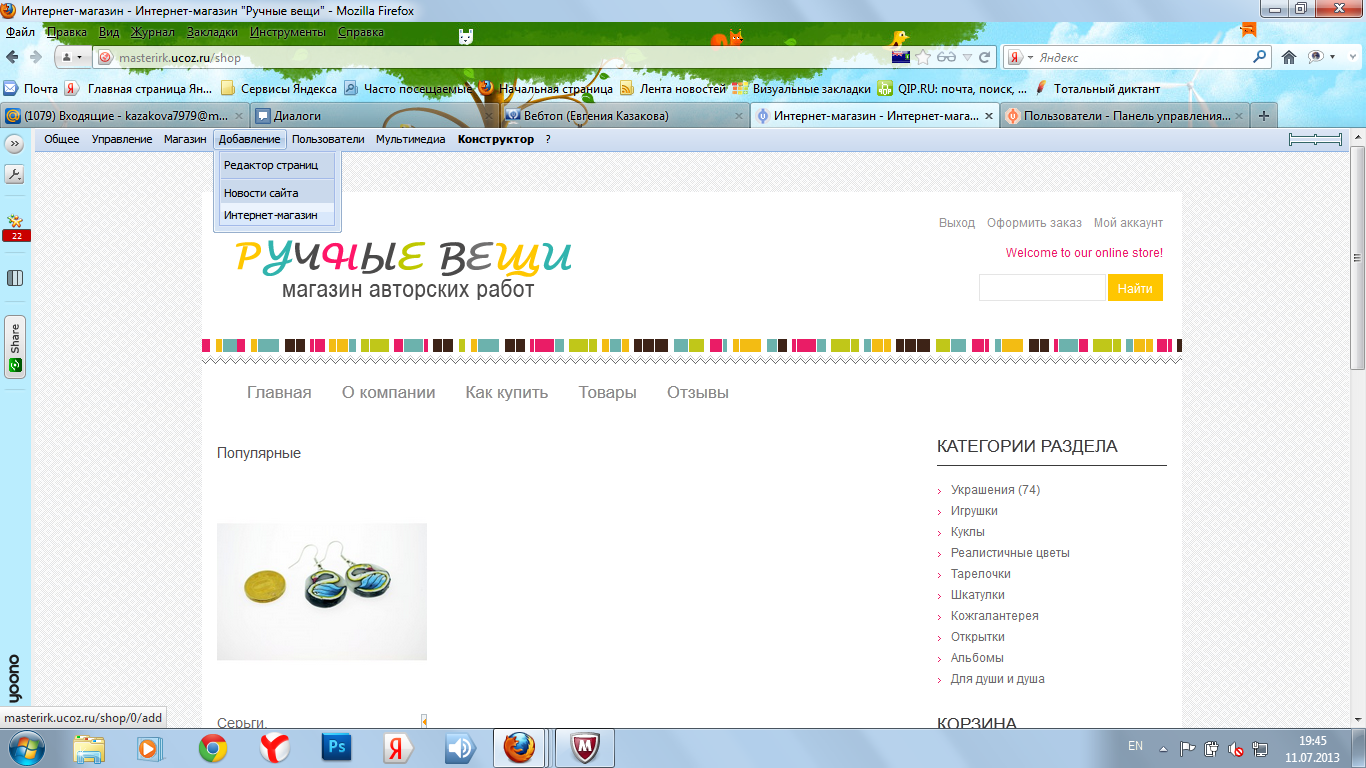
Task: Open the Управление admin menu
Action: (122, 139)
